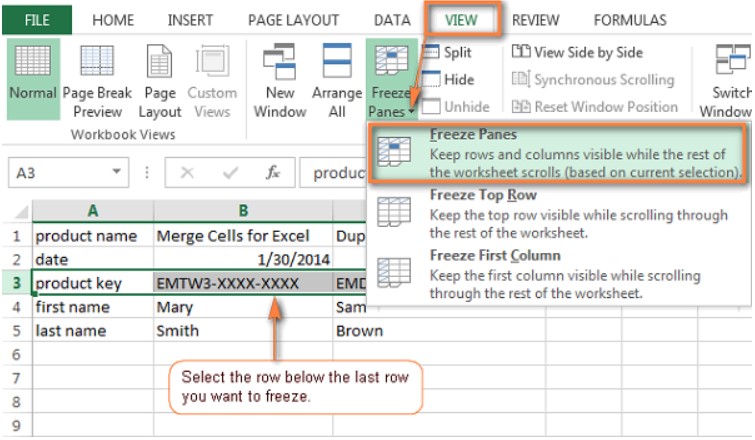Image resolution: width=755 pixels, height=440 pixels.
Task: Click the cell containing 'Brown'
Action: 439,331
